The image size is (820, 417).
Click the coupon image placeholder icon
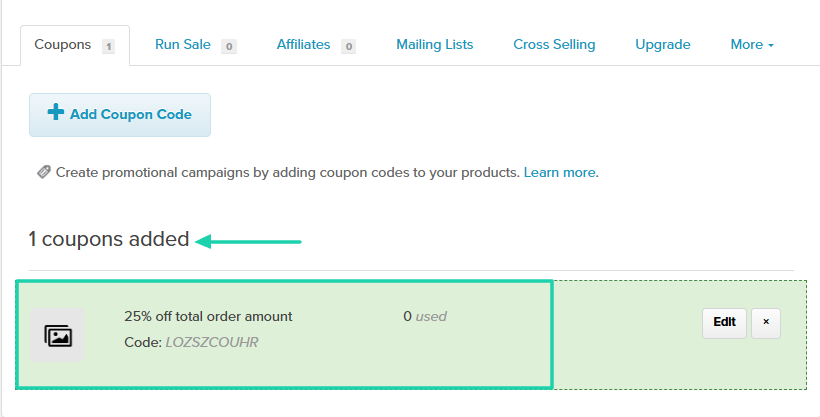click(x=58, y=335)
